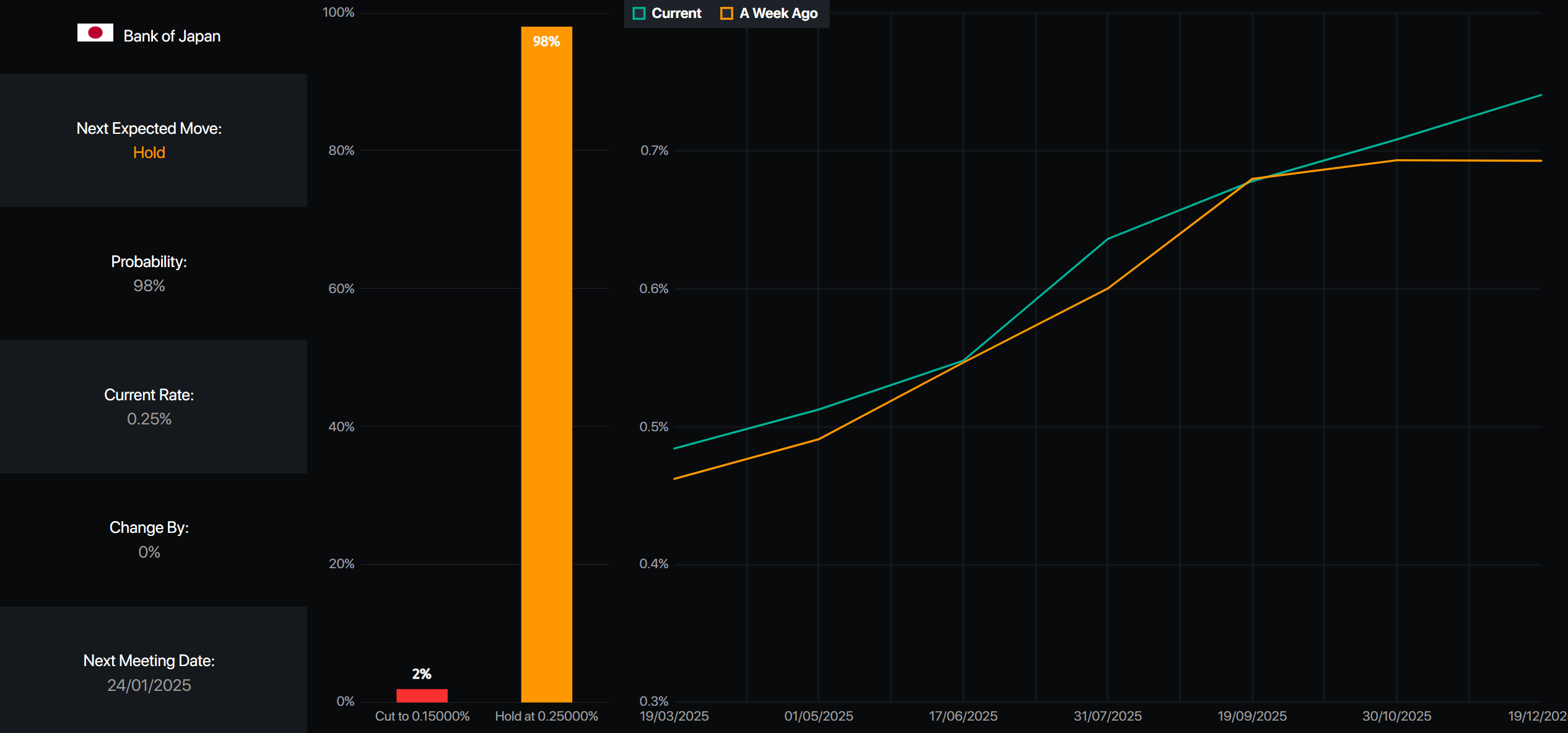The height and width of the screenshot is (733, 1568).
Task: Click the Probability 98% value
Action: (149, 286)
